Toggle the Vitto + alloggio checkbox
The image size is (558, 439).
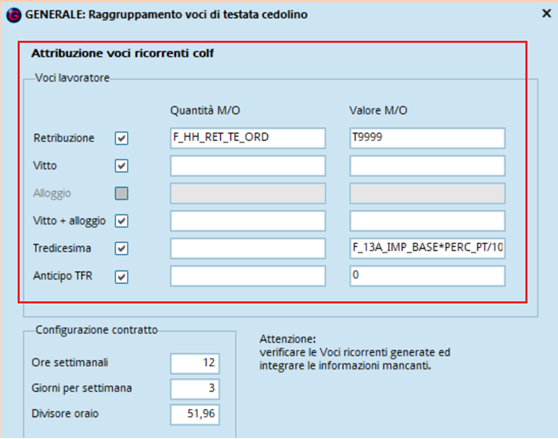(121, 221)
